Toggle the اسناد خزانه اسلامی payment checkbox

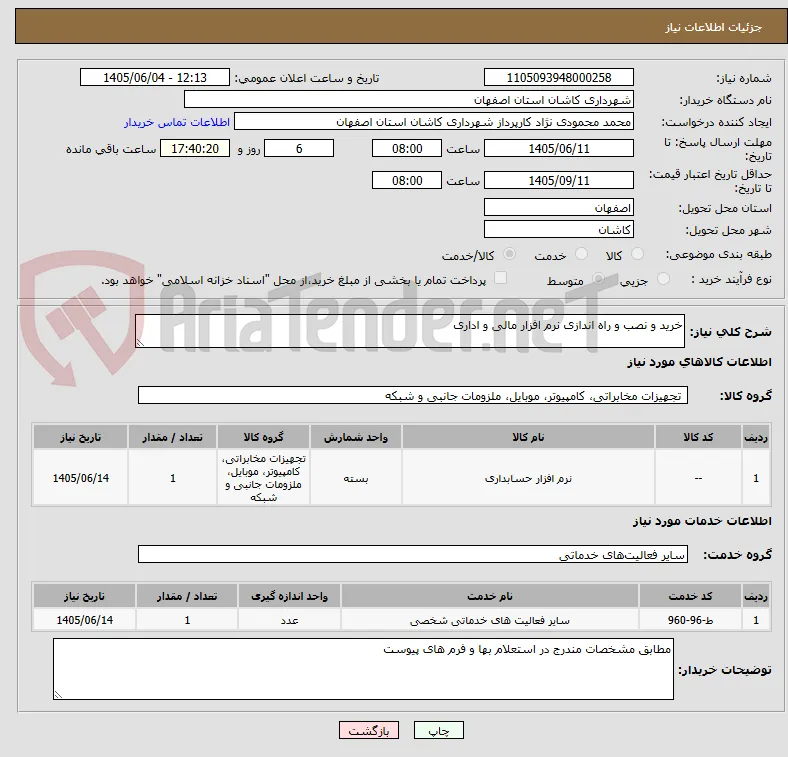click(501, 278)
